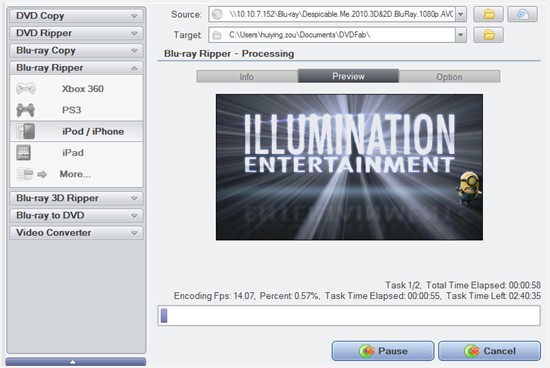The width and height of the screenshot is (550, 368).
Task: Expand the Blu-ray 3D Ripper section
Action: (x=76, y=198)
